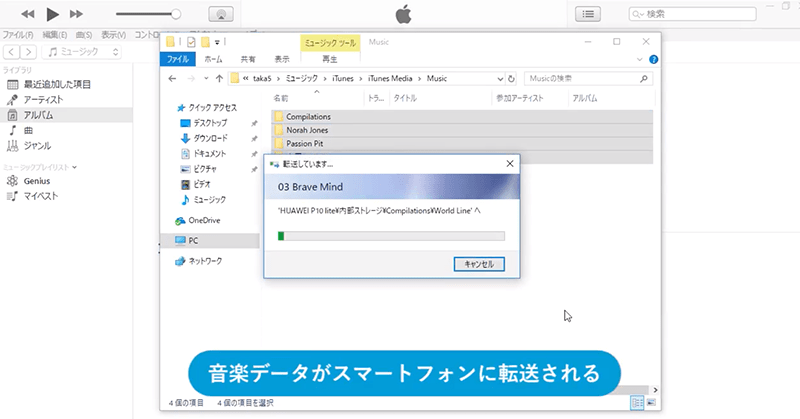Open デスクトップ in navigation pane

pos(204,123)
